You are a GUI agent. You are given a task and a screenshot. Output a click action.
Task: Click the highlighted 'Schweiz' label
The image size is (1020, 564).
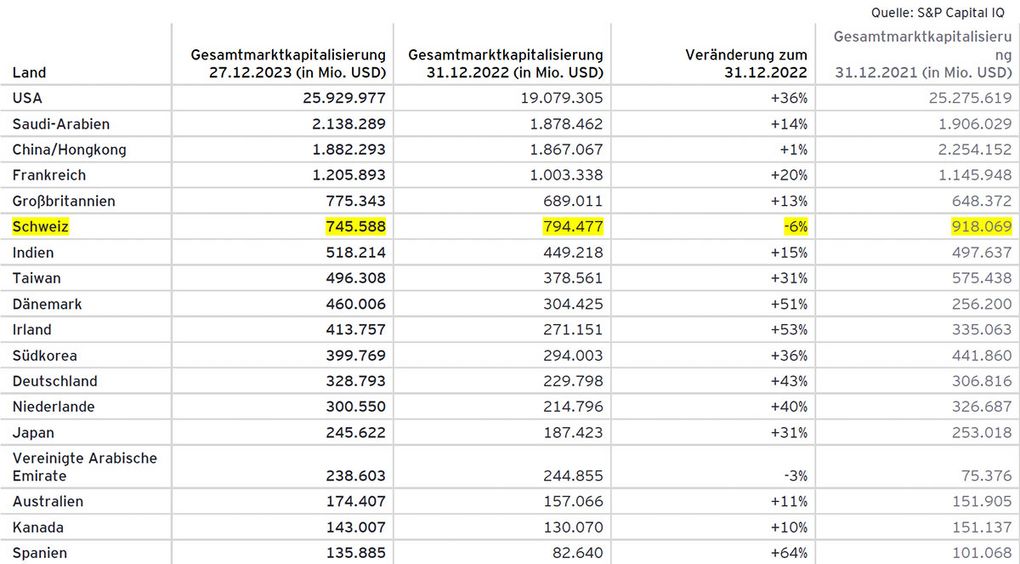40,226
